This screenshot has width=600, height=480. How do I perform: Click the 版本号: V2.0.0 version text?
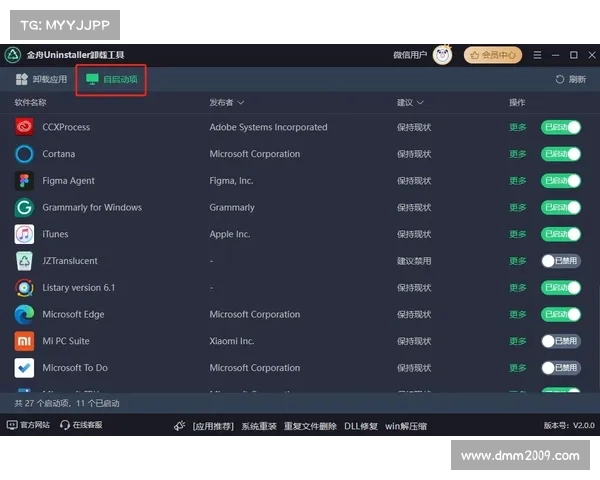[x=569, y=425]
